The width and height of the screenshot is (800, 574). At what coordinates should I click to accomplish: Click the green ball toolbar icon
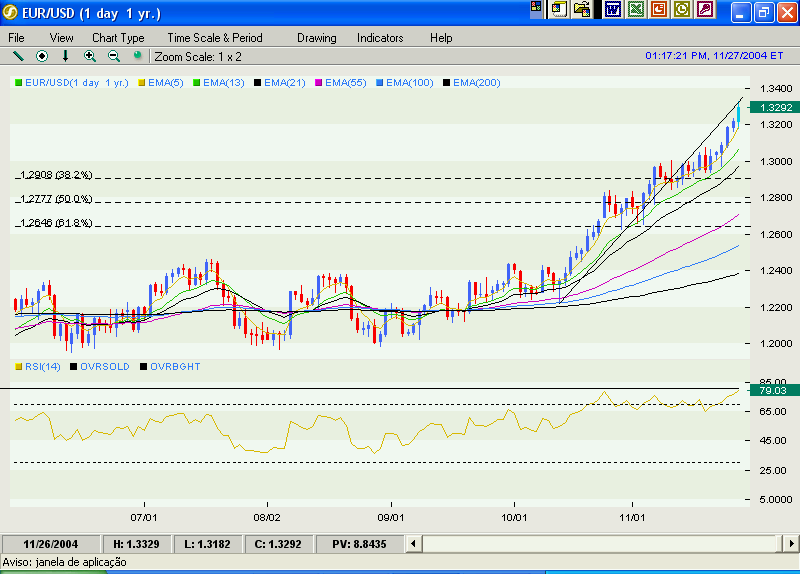pos(137,56)
